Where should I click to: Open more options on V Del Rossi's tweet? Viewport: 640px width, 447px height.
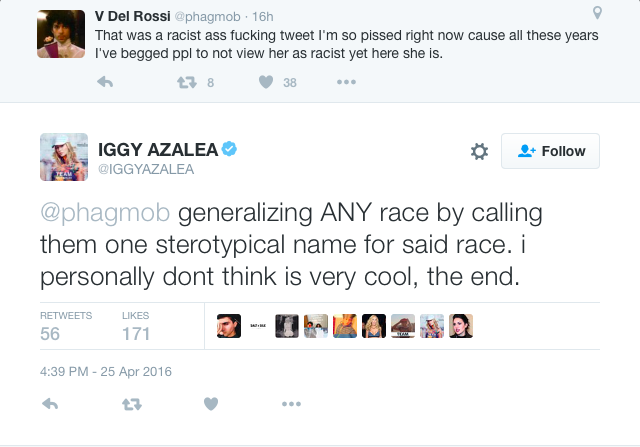[346, 83]
